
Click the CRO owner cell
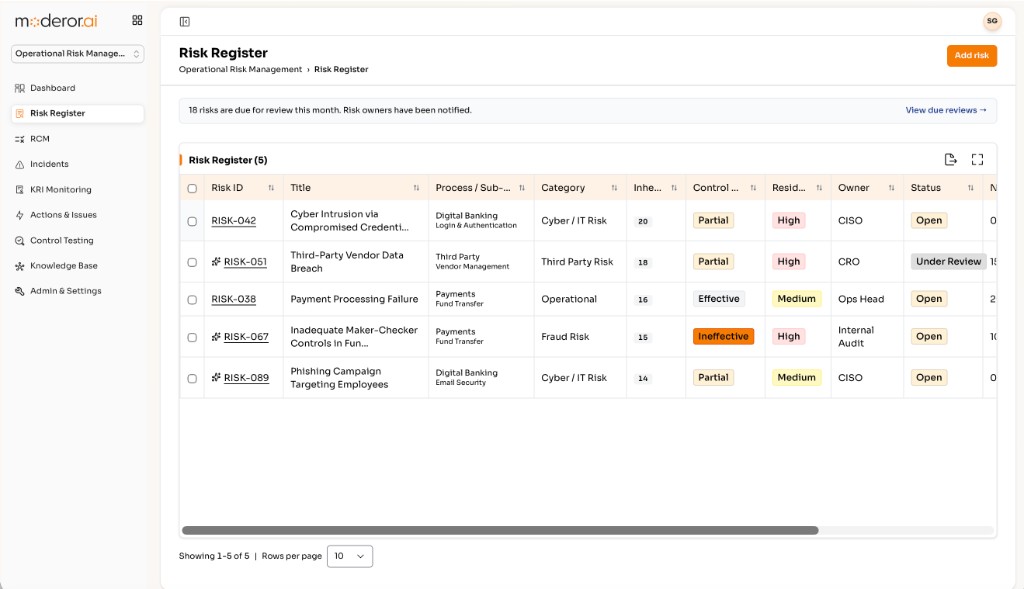[x=848, y=262]
